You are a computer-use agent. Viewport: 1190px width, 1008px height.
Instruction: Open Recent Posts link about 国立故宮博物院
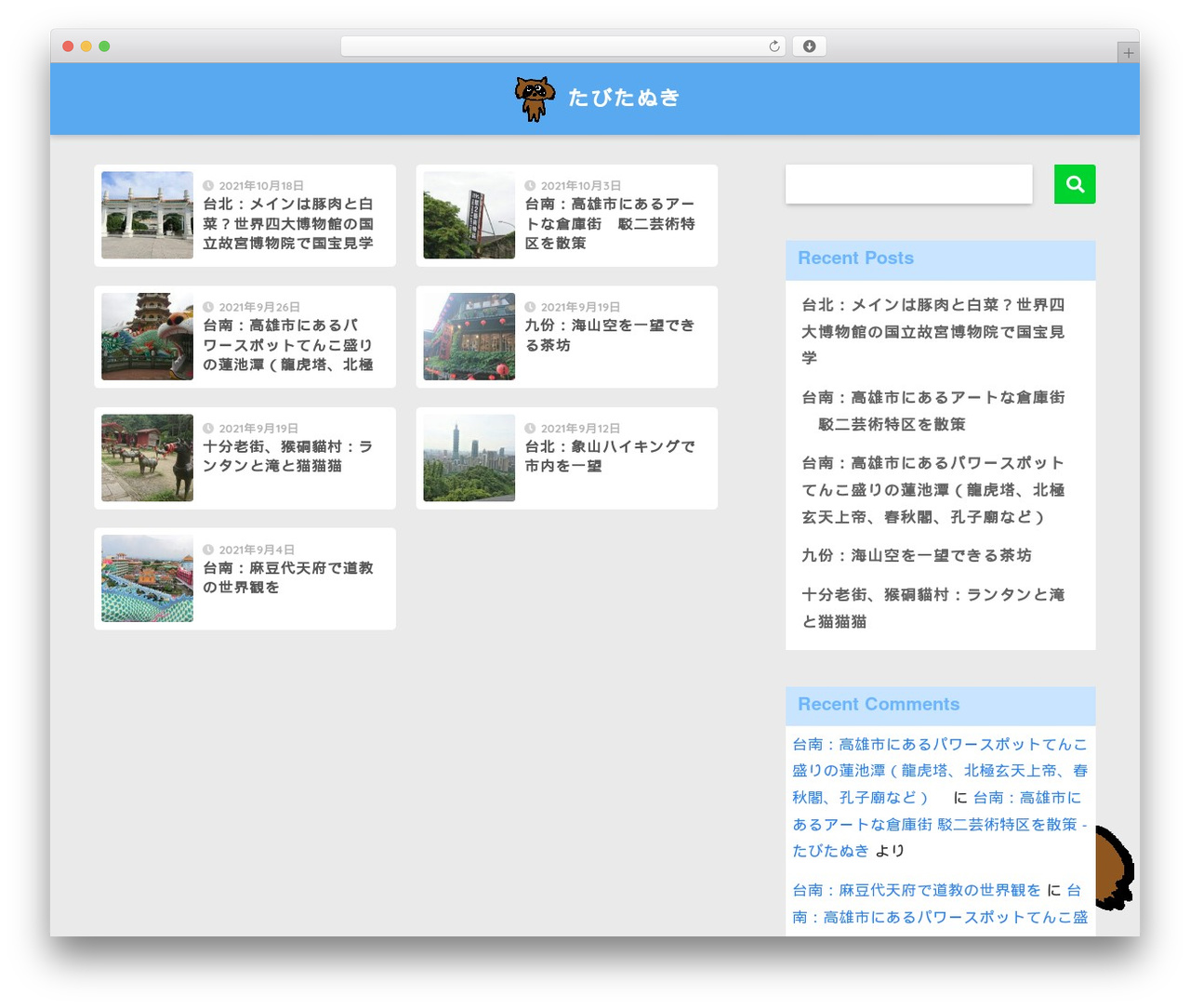[933, 331]
